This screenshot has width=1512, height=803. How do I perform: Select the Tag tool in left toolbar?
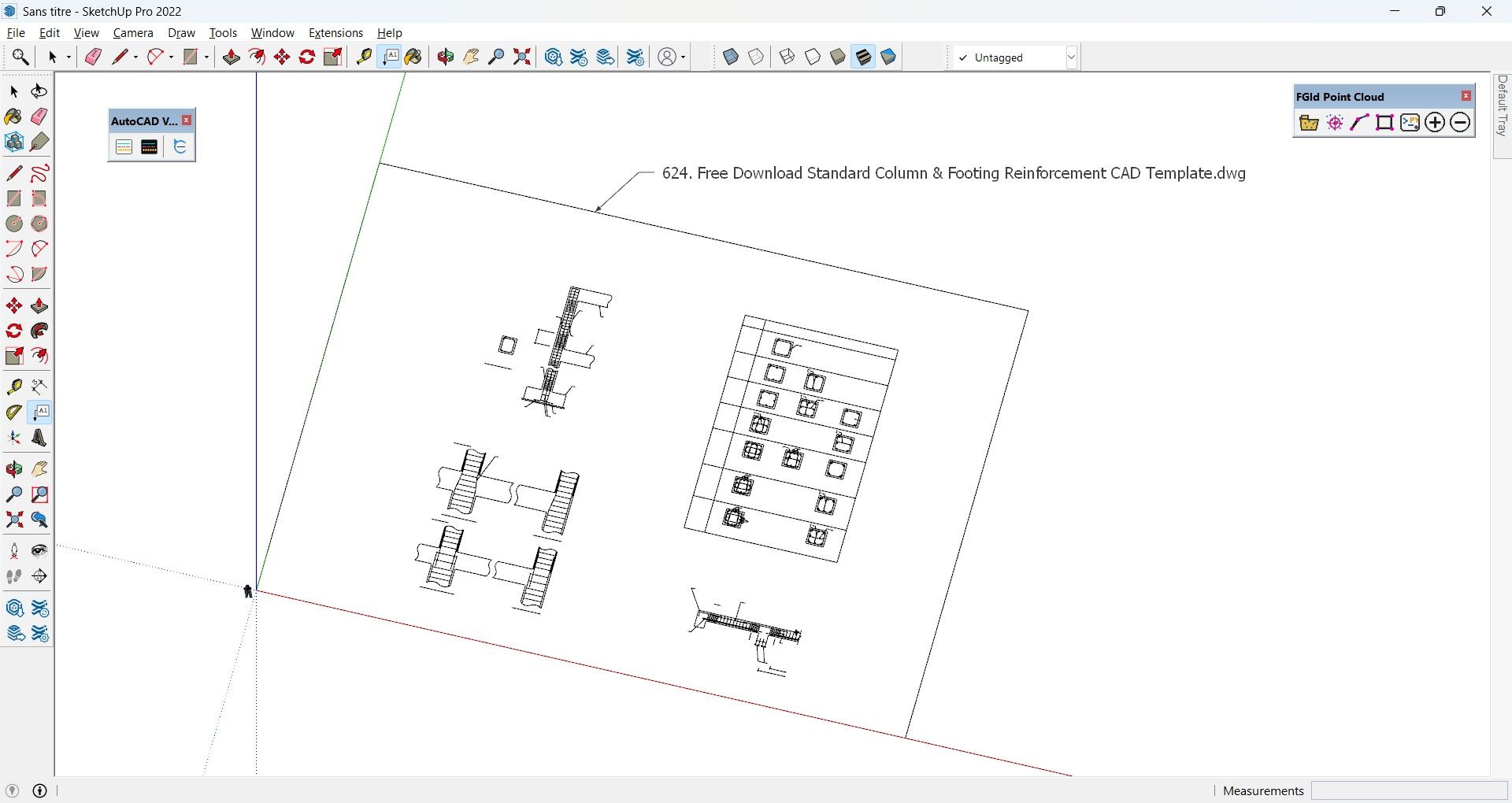pos(39,142)
